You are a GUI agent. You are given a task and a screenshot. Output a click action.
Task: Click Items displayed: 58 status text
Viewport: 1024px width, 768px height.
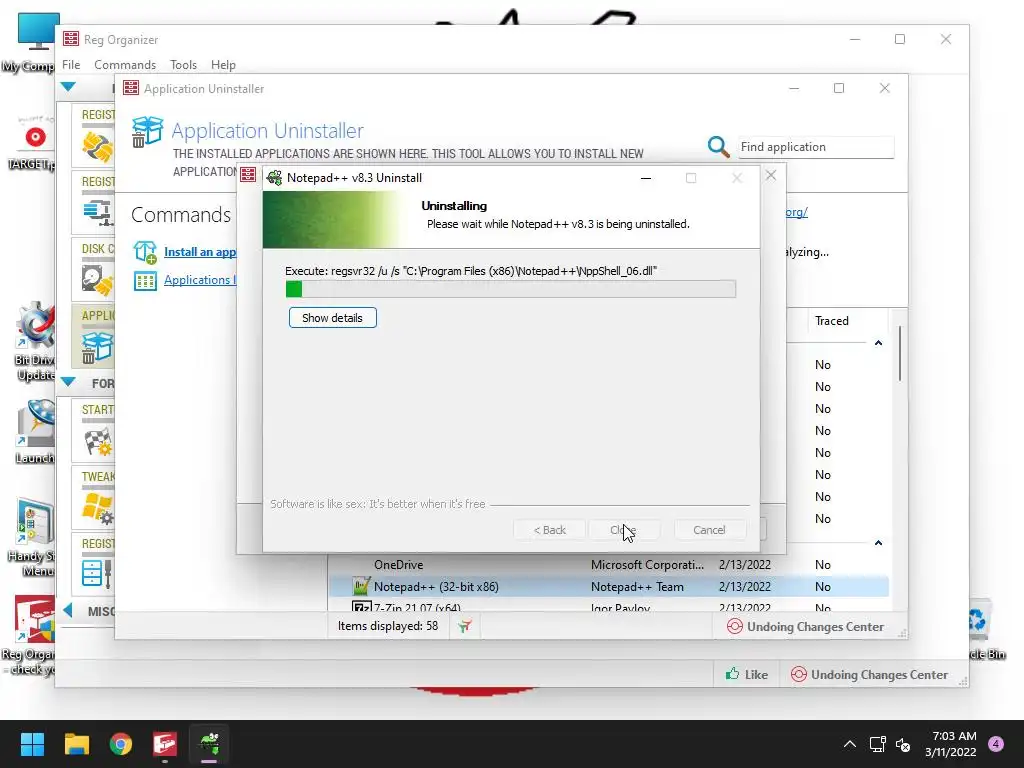click(388, 626)
